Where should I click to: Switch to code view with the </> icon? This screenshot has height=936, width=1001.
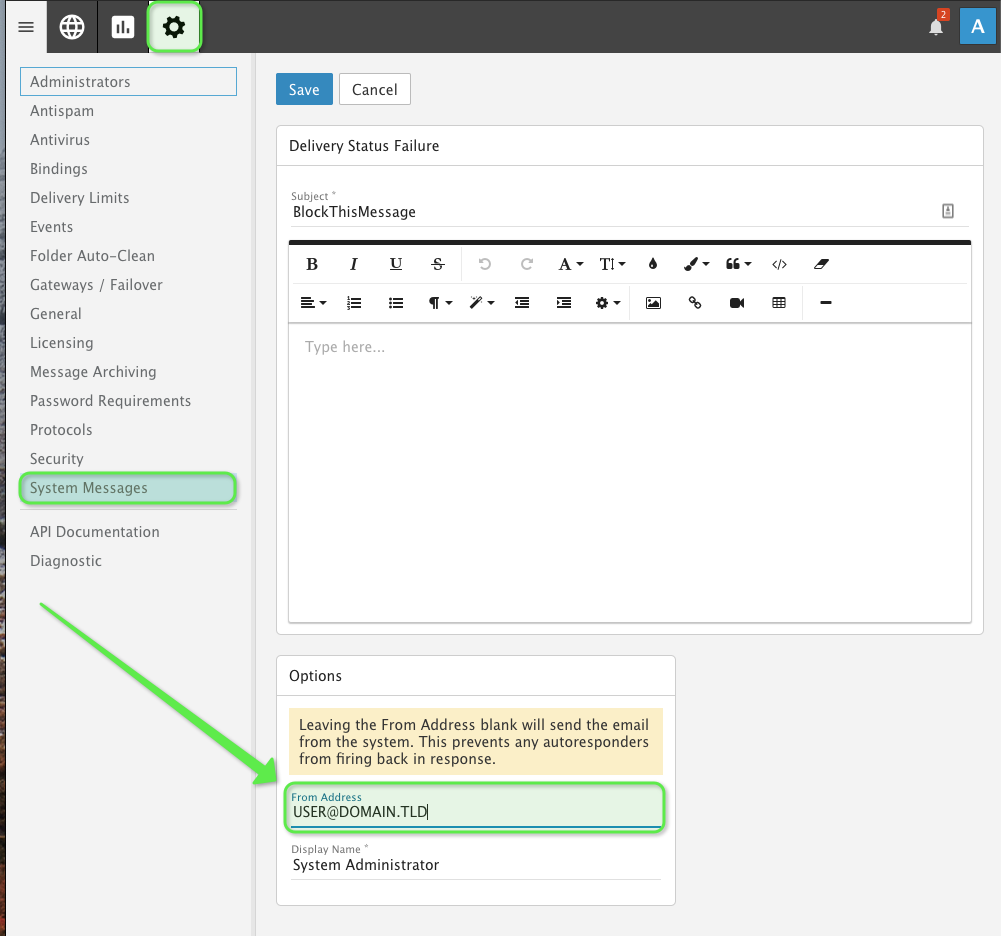click(x=779, y=264)
